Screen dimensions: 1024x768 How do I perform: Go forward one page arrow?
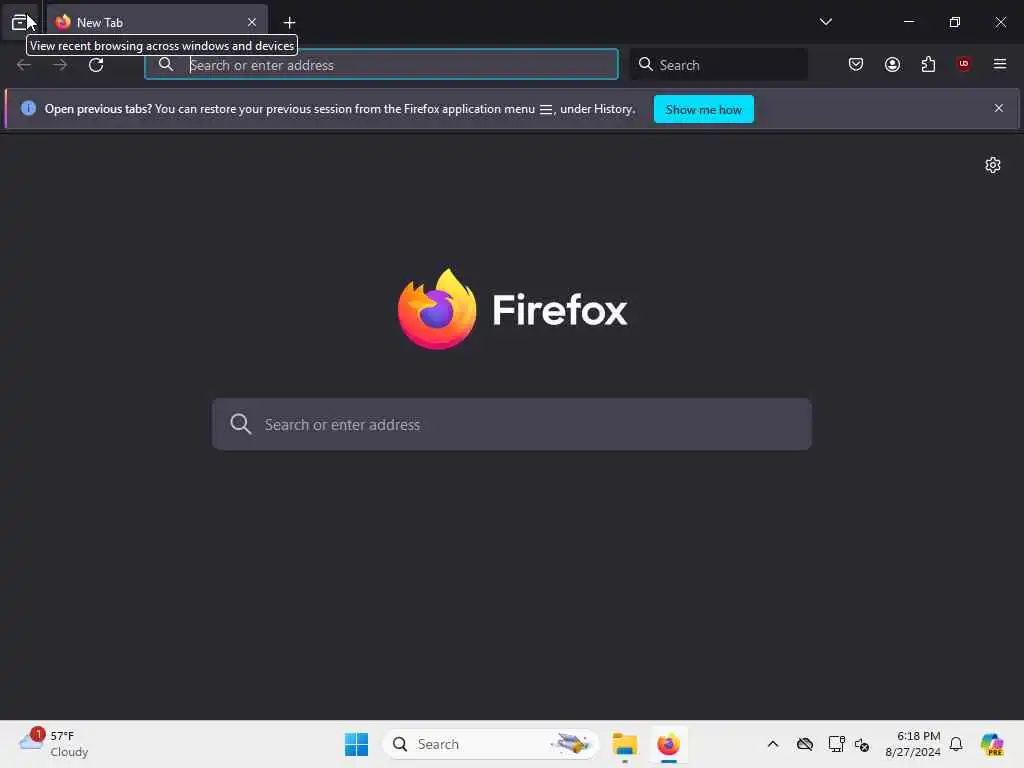click(x=59, y=65)
